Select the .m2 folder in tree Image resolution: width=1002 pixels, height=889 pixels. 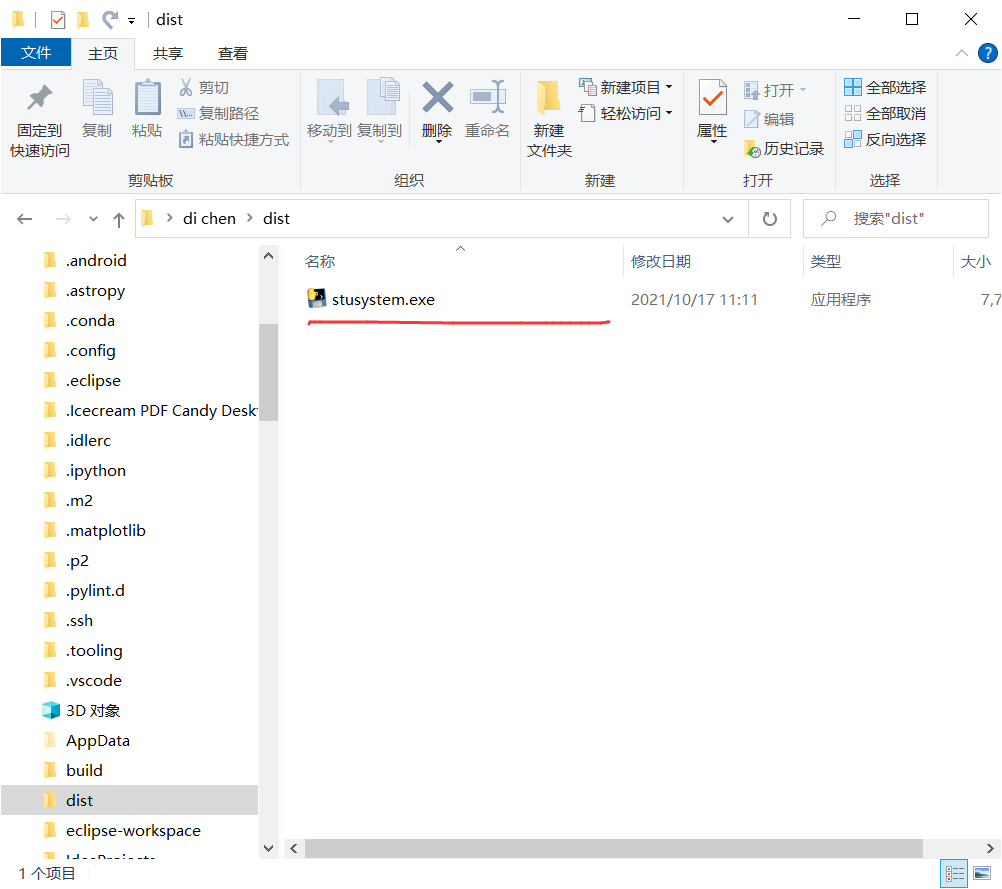pyautogui.click(x=79, y=500)
